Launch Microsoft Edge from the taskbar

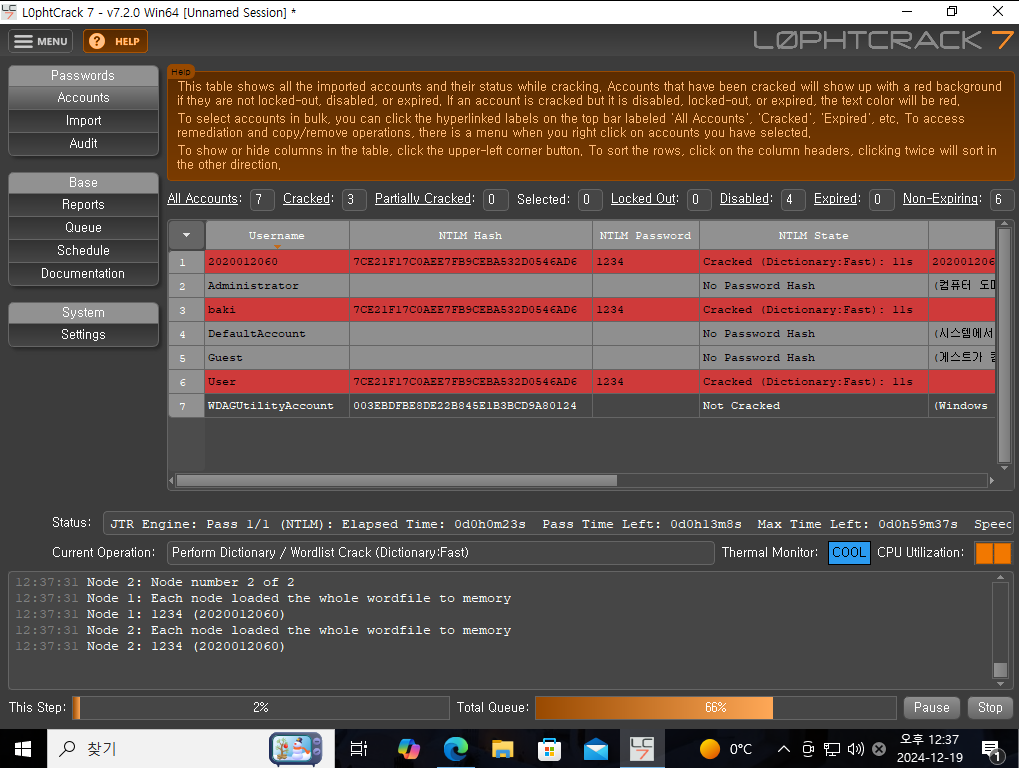click(456, 749)
